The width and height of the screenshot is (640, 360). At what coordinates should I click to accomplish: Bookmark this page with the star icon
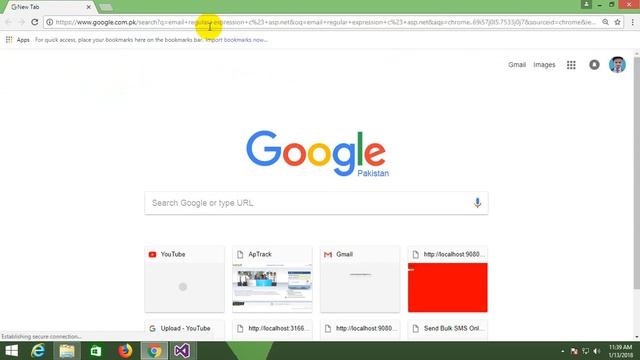(x=617, y=22)
